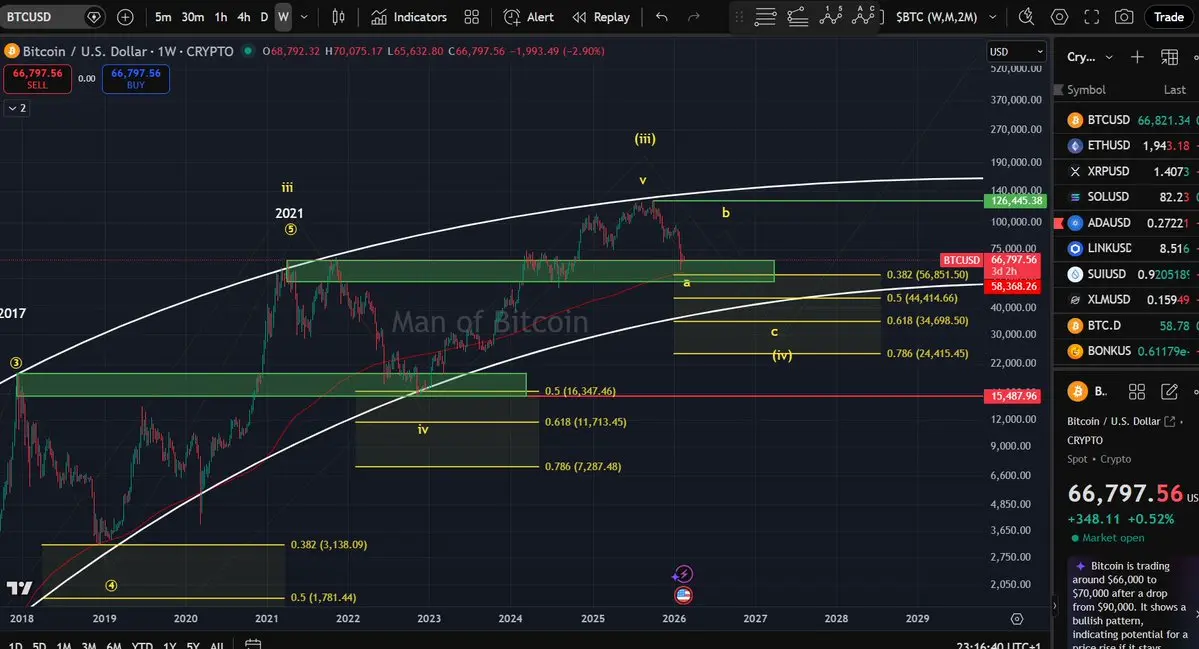Change the USD price scale currency dropdown
Screen dimensions: 1199x649
click(1016, 52)
